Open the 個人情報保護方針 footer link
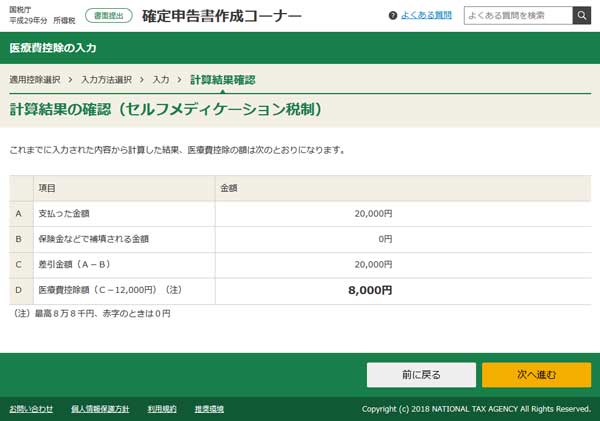 click(103, 409)
